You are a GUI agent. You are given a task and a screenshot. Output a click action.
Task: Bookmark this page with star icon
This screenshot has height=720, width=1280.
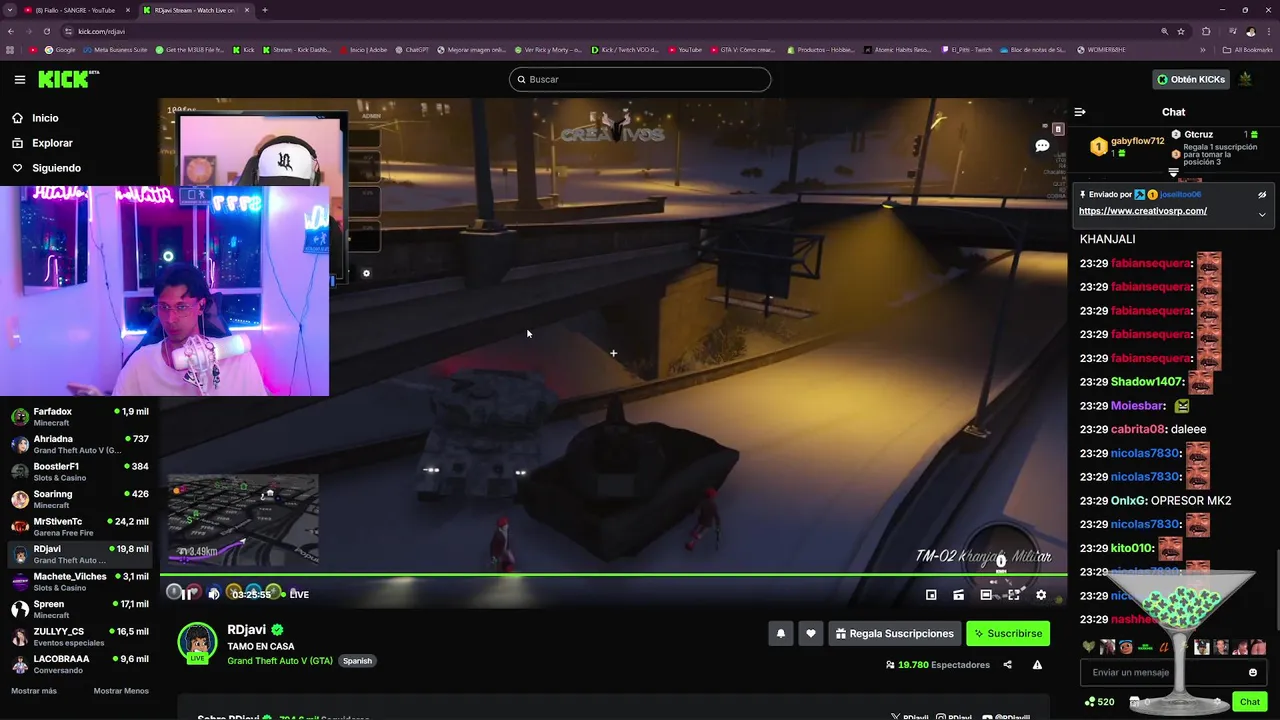[x=1181, y=31]
